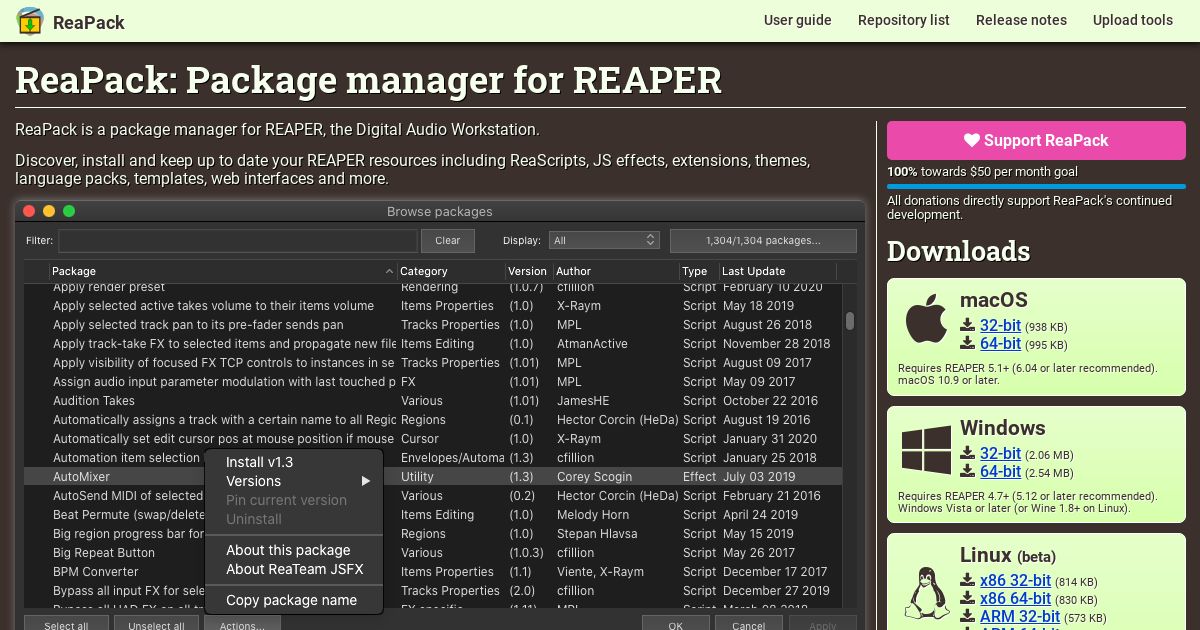Click author Stepan Hlavsa cell
The width and height of the screenshot is (1200, 630).
tap(597, 534)
